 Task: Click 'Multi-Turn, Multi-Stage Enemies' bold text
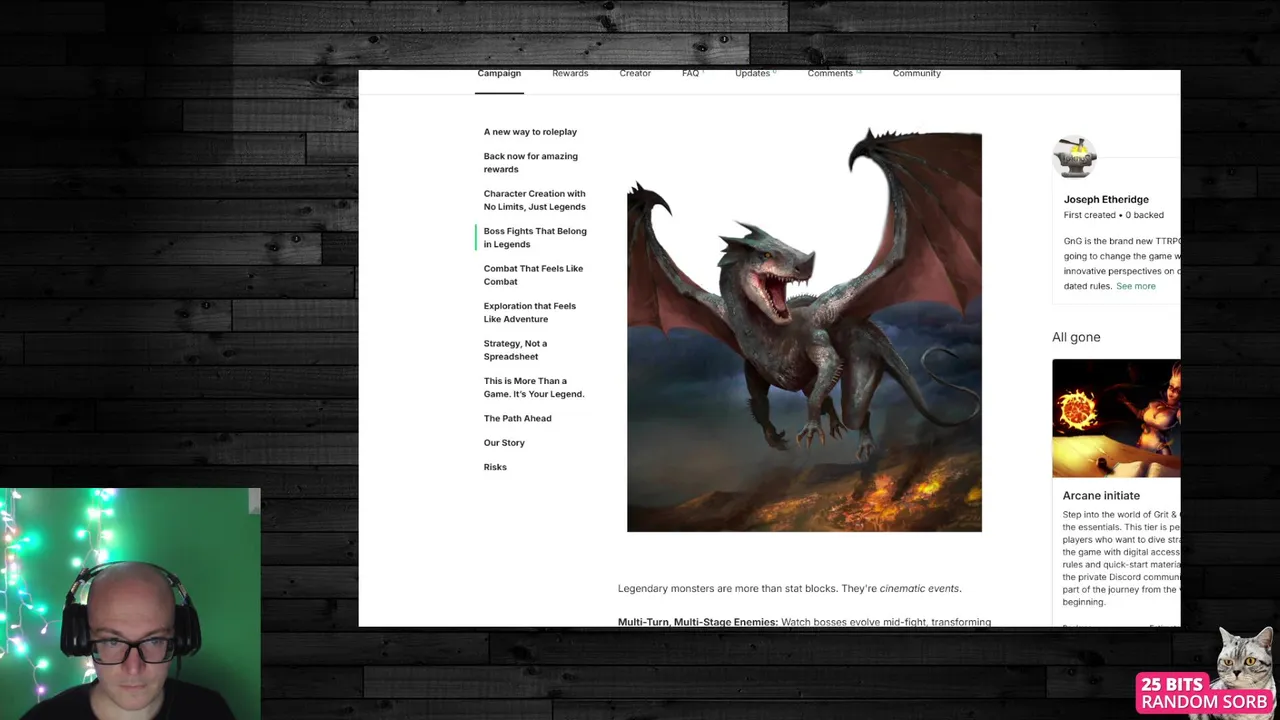click(697, 622)
